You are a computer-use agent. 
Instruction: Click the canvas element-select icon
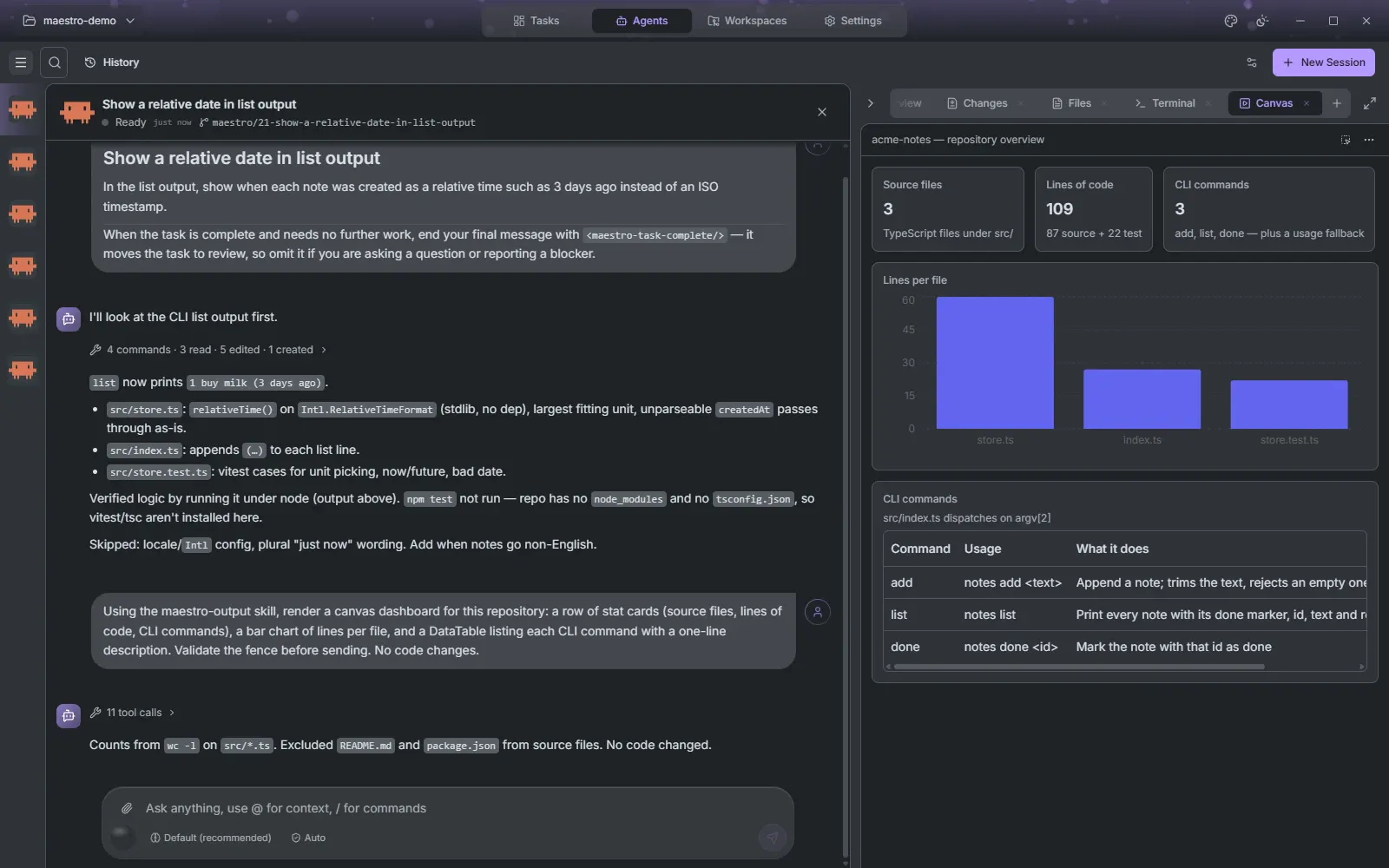1346,140
